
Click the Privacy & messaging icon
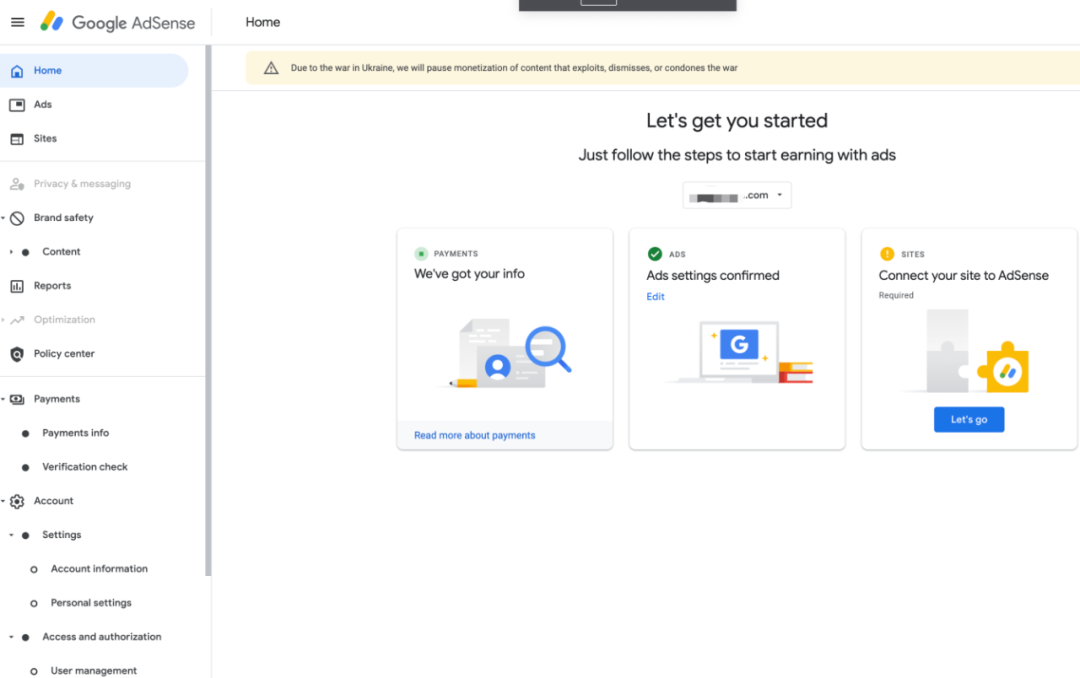pyautogui.click(x=17, y=184)
